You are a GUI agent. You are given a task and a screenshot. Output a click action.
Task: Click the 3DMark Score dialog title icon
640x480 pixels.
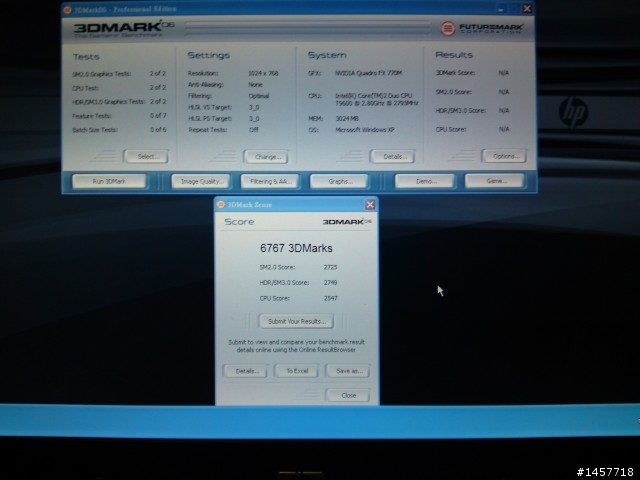tap(221, 204)
